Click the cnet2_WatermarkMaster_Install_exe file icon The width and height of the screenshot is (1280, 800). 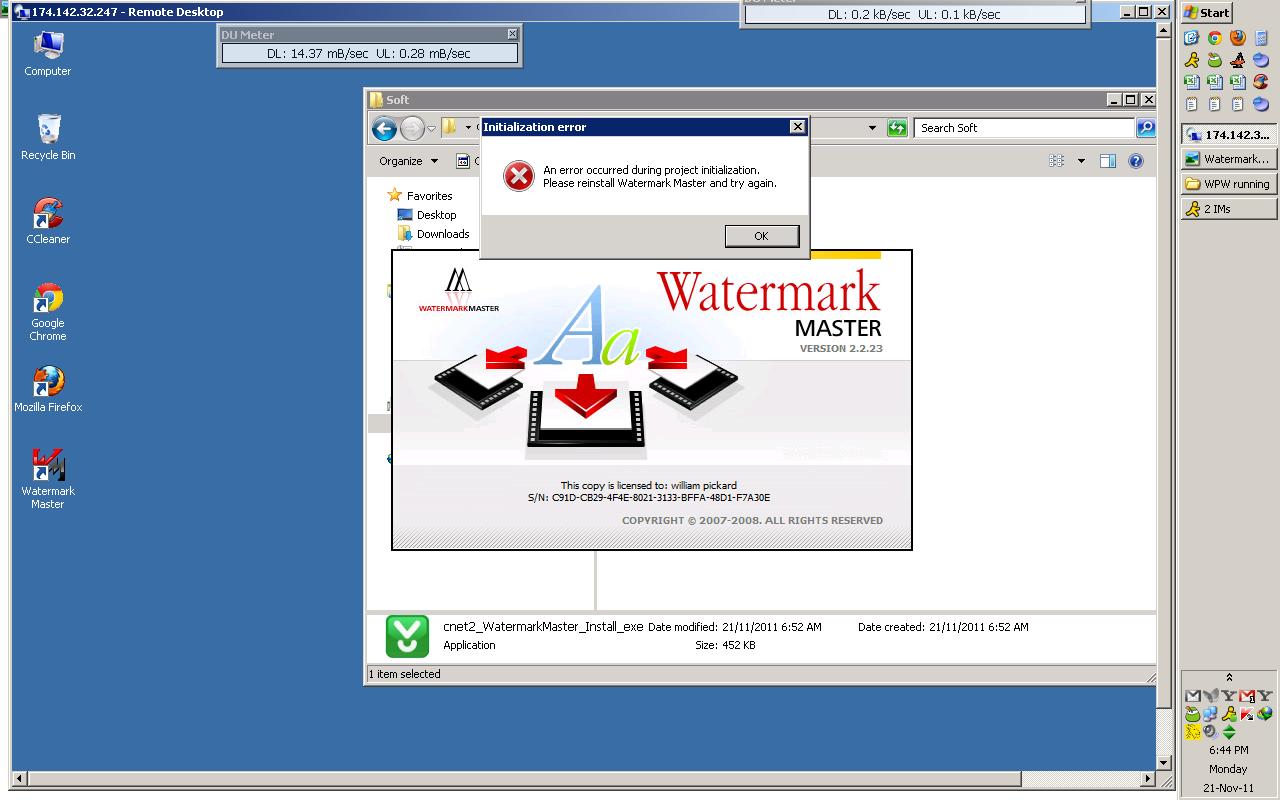(407, 636)
